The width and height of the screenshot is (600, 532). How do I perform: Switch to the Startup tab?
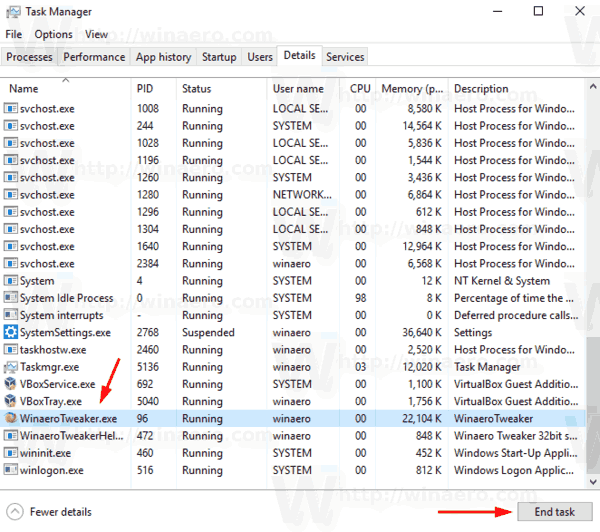pyautogui.click(x=219, y=57)
